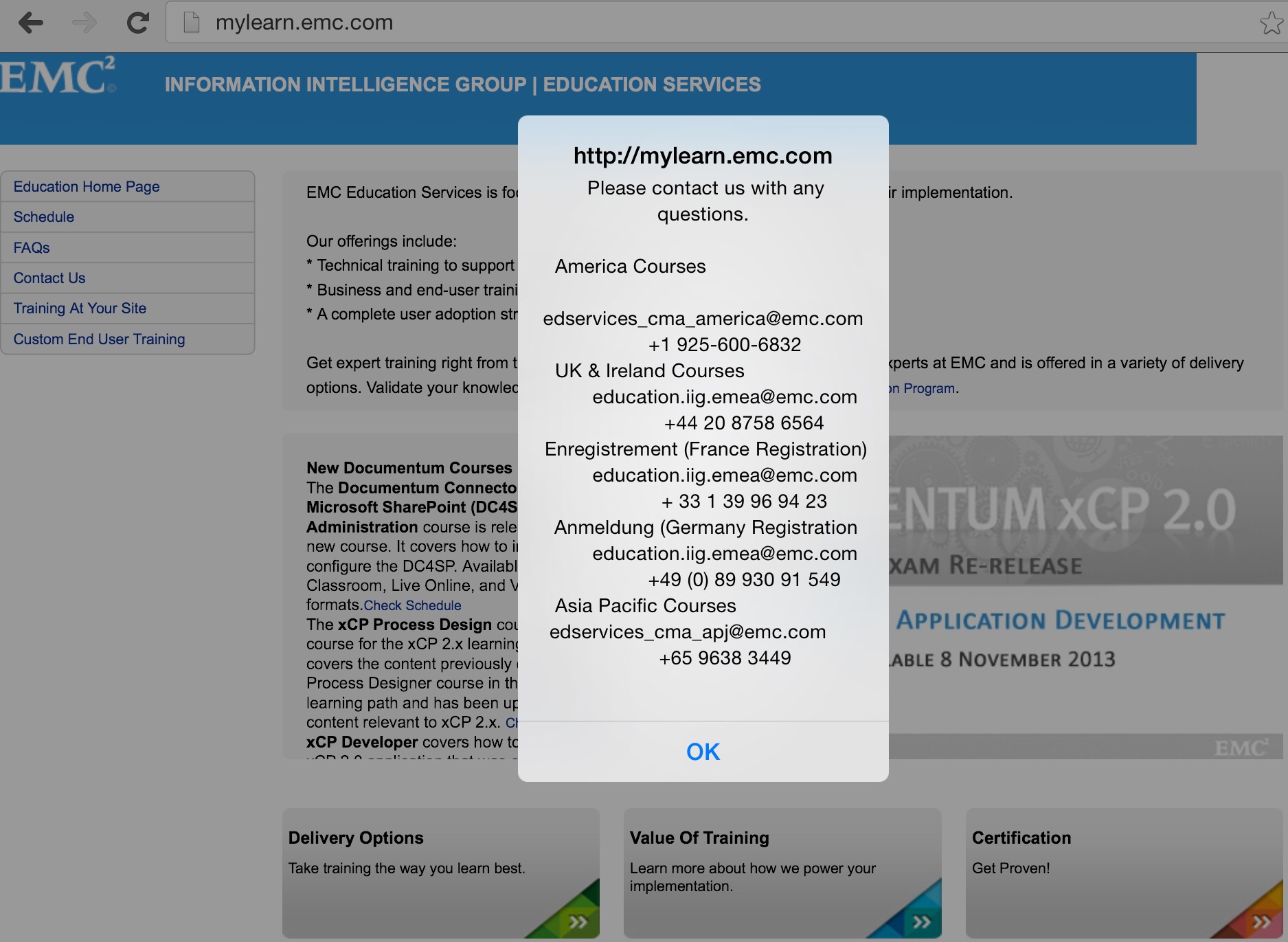Click phone number + 33 1 39 96 94 23

click(744, 502)
